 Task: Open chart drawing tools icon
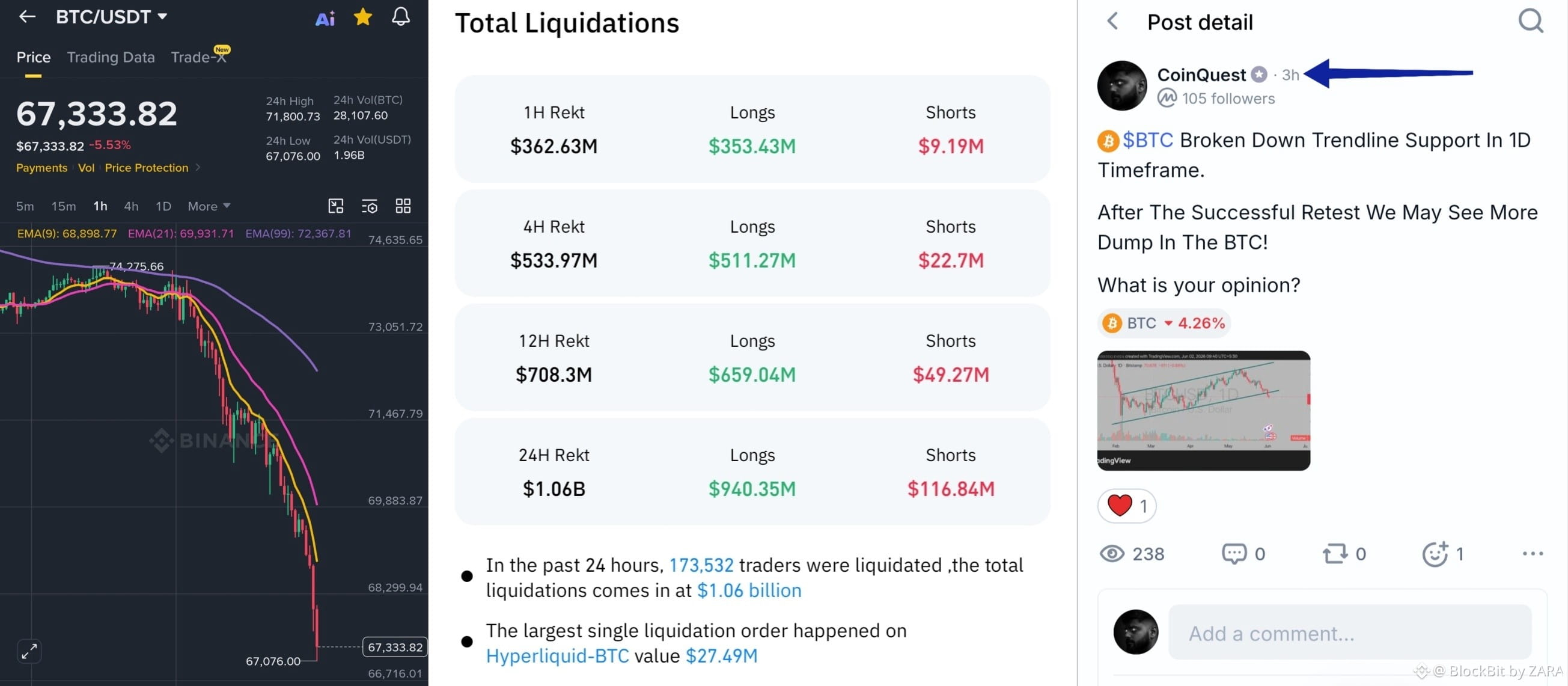click(x=336, y=206)
